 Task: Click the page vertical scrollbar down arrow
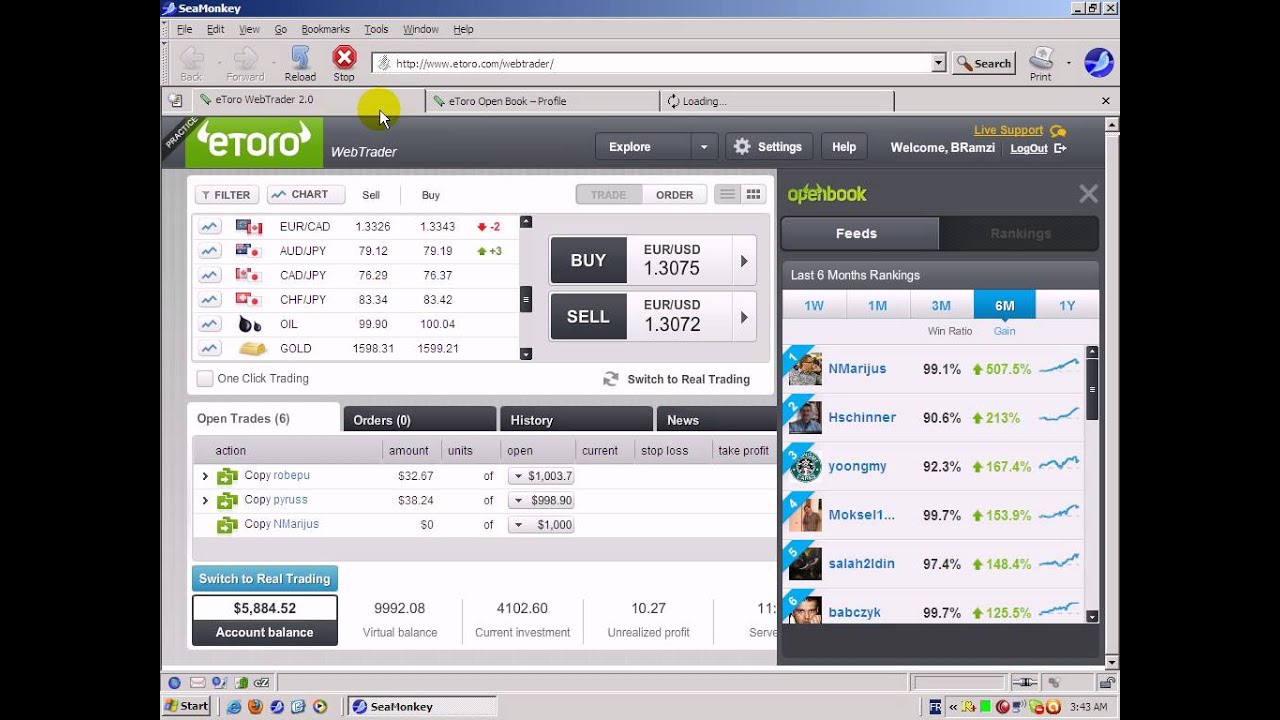(1111, 662)
